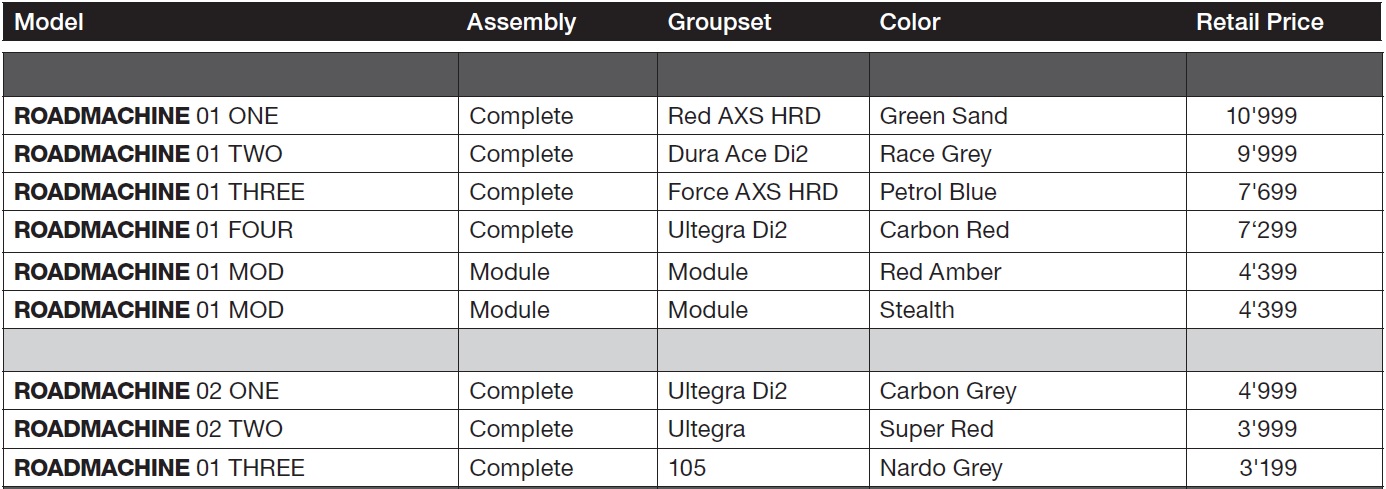Select the ROADMACHINE 01 ONE row
Image resolution: width=1386 pixels, height=489 pixels.
click(x=692, y=116)
